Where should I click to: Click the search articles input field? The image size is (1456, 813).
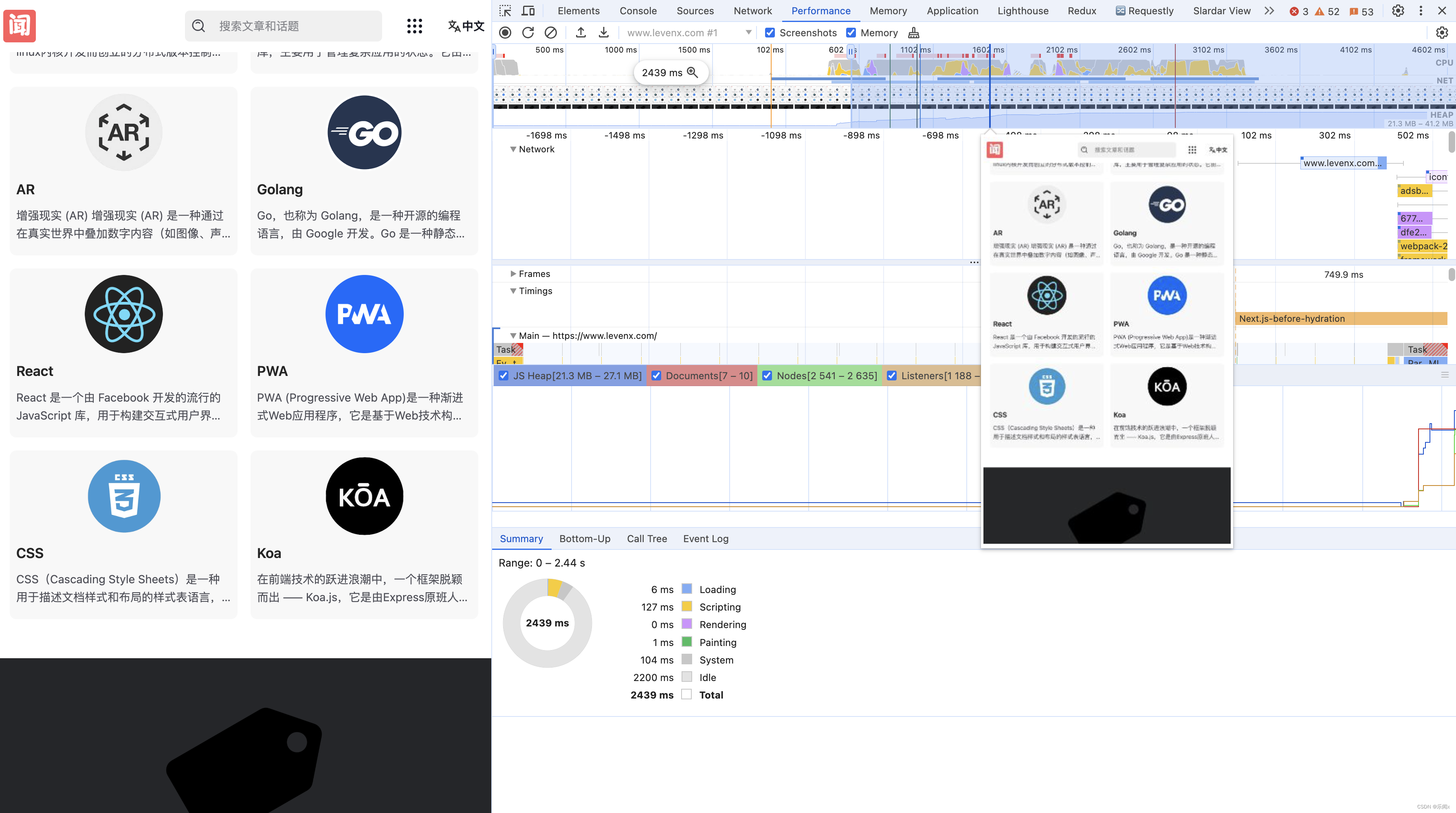[283, 26]
